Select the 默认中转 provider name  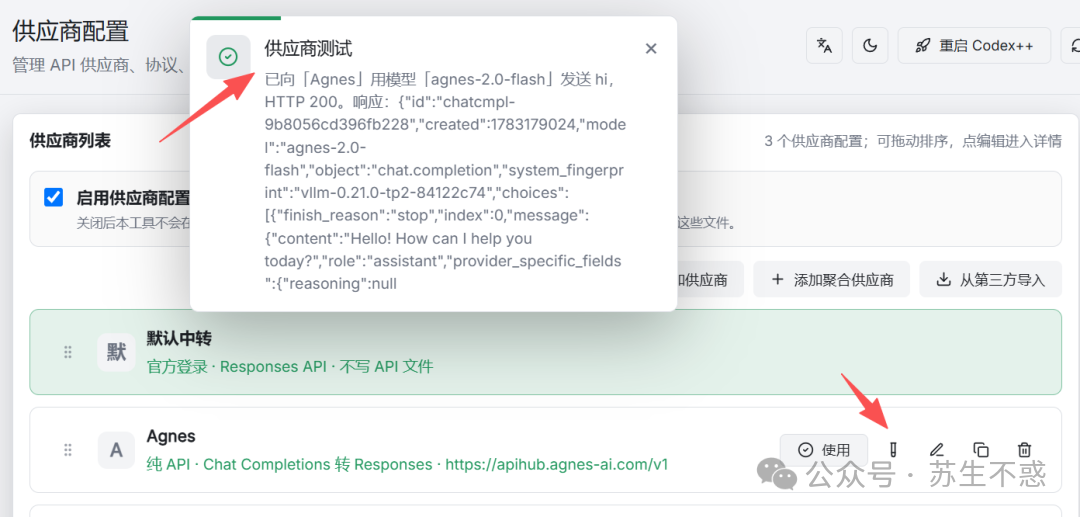(x=178, y=338)
